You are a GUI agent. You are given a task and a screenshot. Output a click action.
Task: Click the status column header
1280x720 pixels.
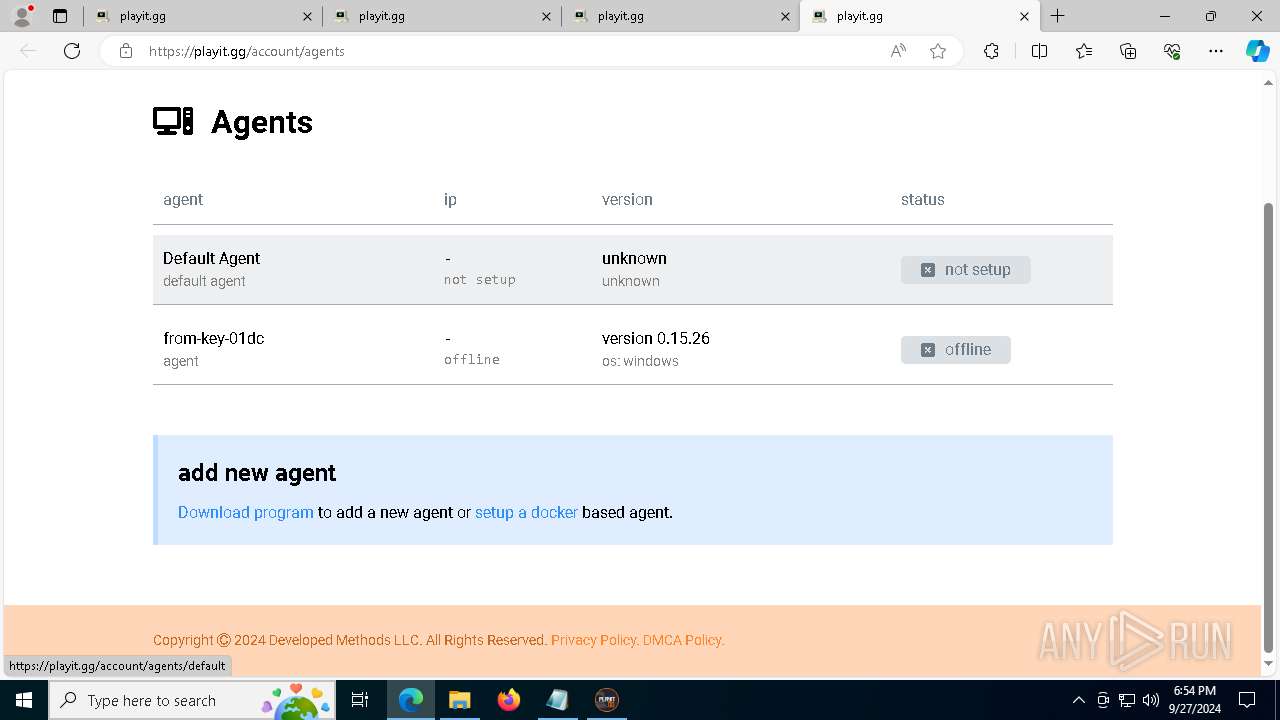(922, 200)
